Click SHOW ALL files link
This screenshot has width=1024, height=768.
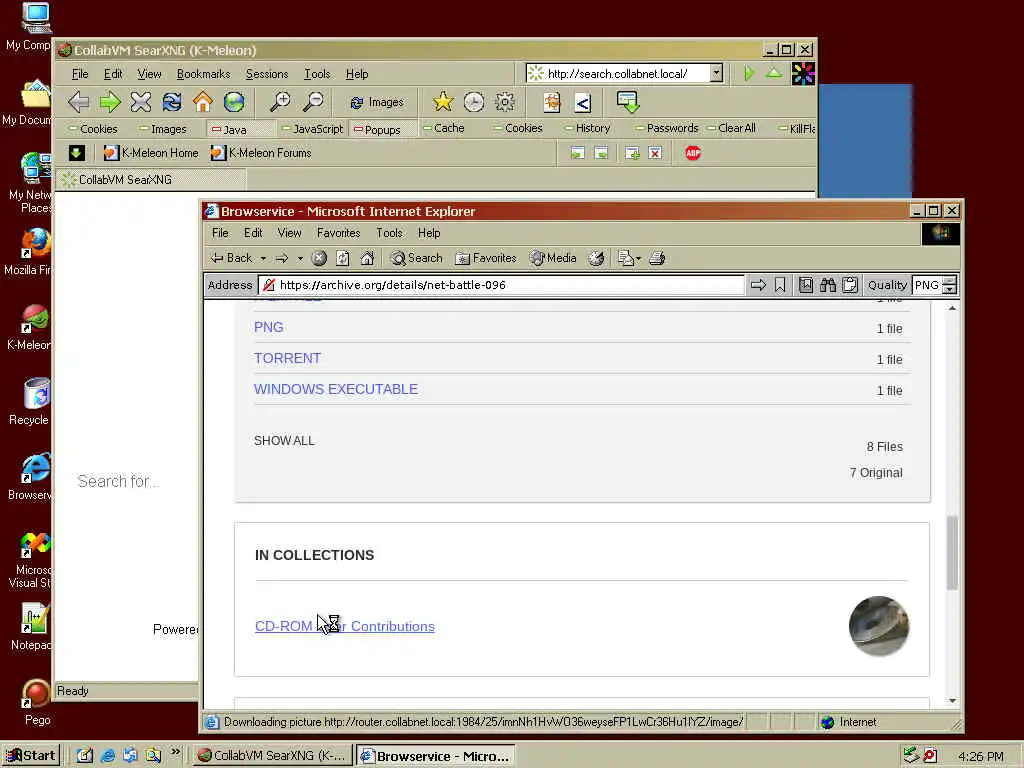click(x=284, y=441)
